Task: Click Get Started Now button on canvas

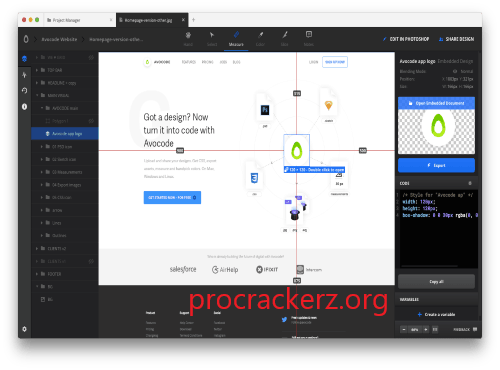Action: click(x=172, y=197)
